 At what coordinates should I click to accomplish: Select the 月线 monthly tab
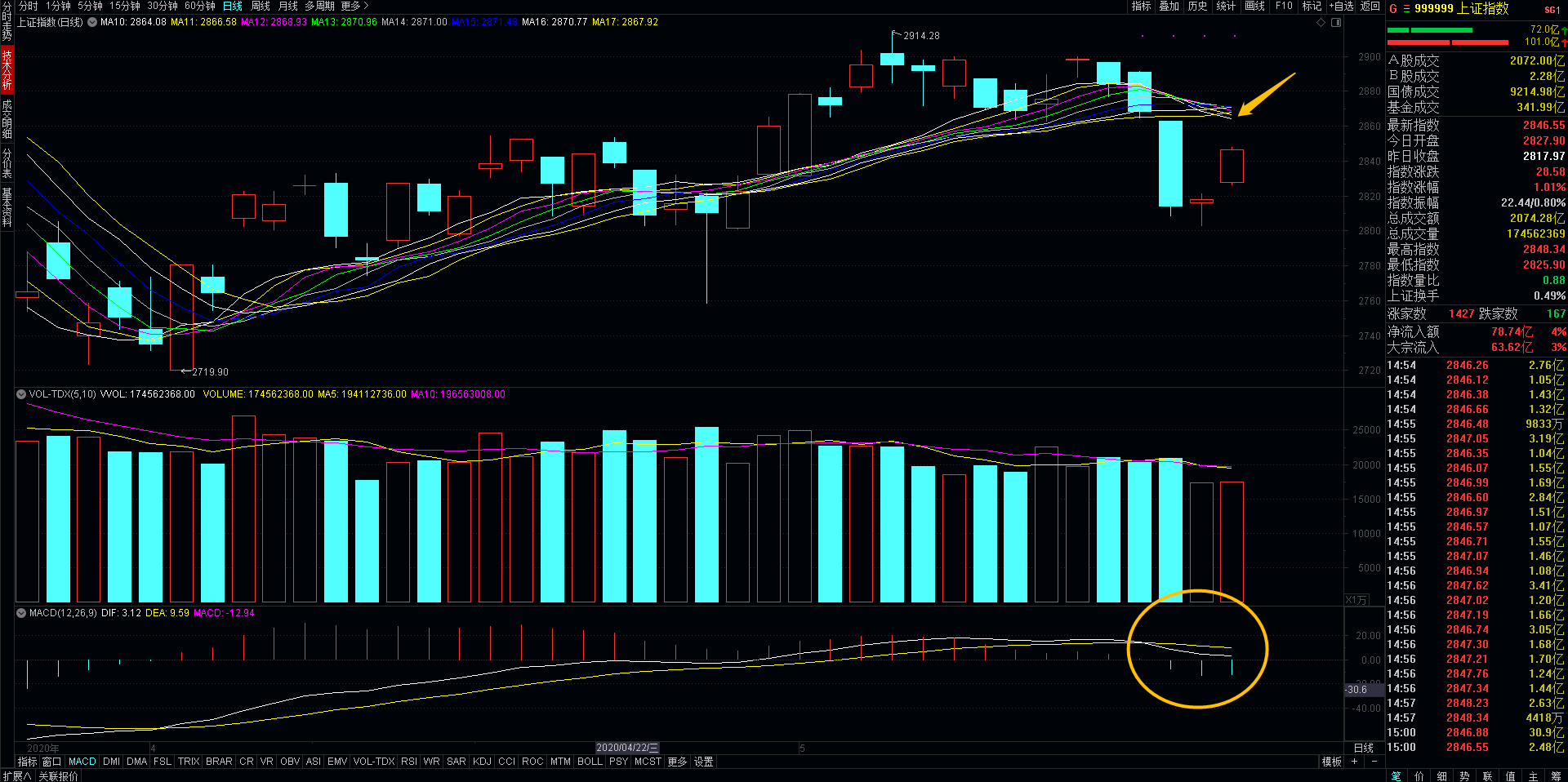(x=288, y=6)
